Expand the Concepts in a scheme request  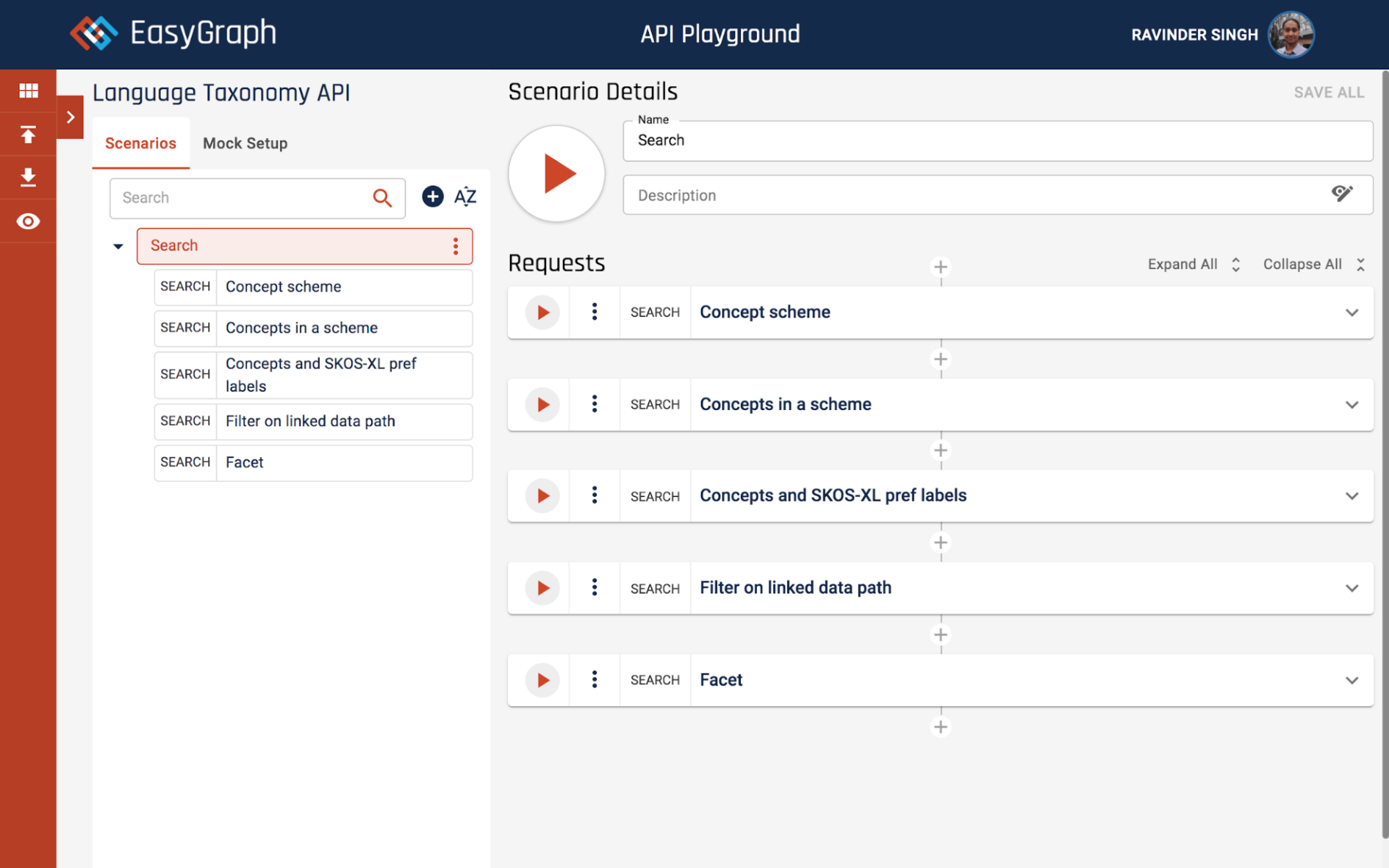[1351, 405]
